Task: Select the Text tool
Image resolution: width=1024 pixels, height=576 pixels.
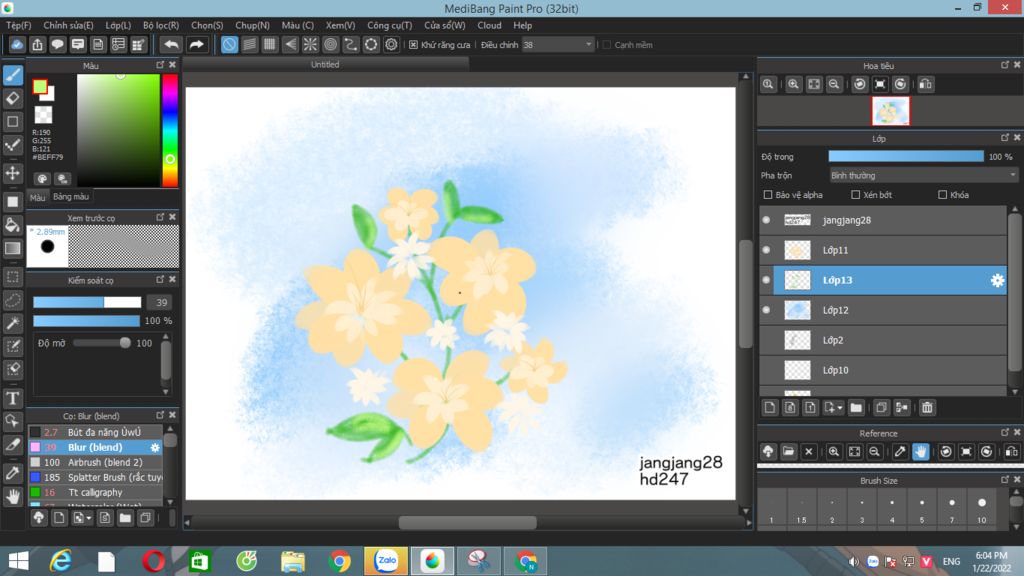Action: [13, 398]
